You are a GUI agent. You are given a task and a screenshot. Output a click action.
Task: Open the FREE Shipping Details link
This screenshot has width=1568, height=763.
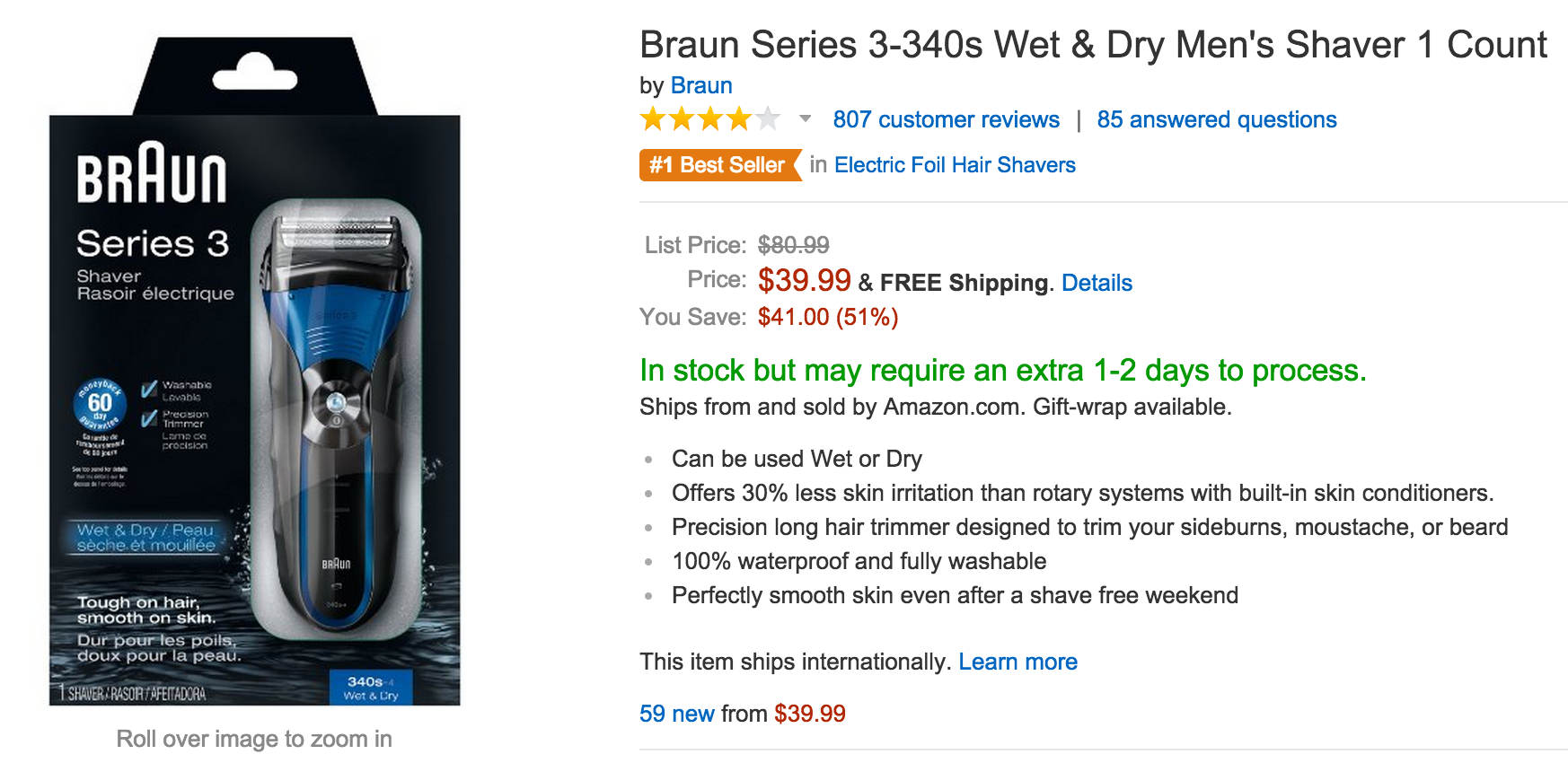1097,283
